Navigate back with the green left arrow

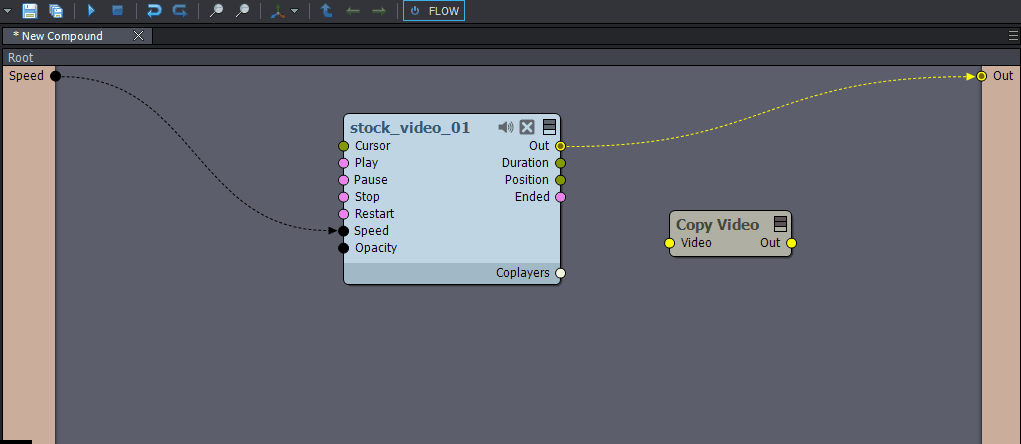pyautogui.click(x=353, y=10)
